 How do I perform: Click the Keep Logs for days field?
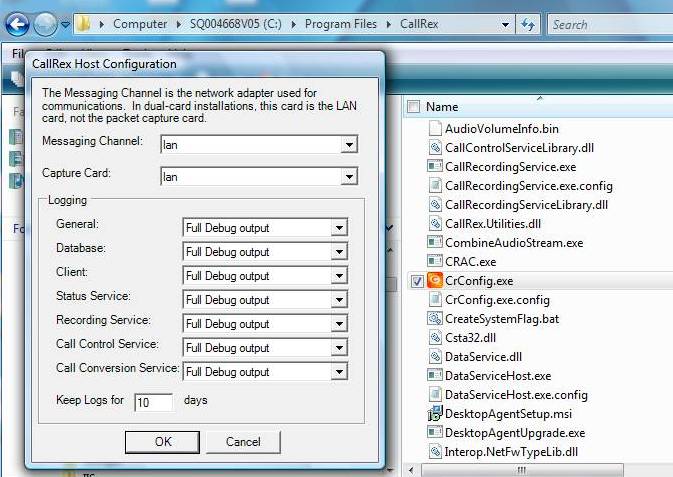154,402
